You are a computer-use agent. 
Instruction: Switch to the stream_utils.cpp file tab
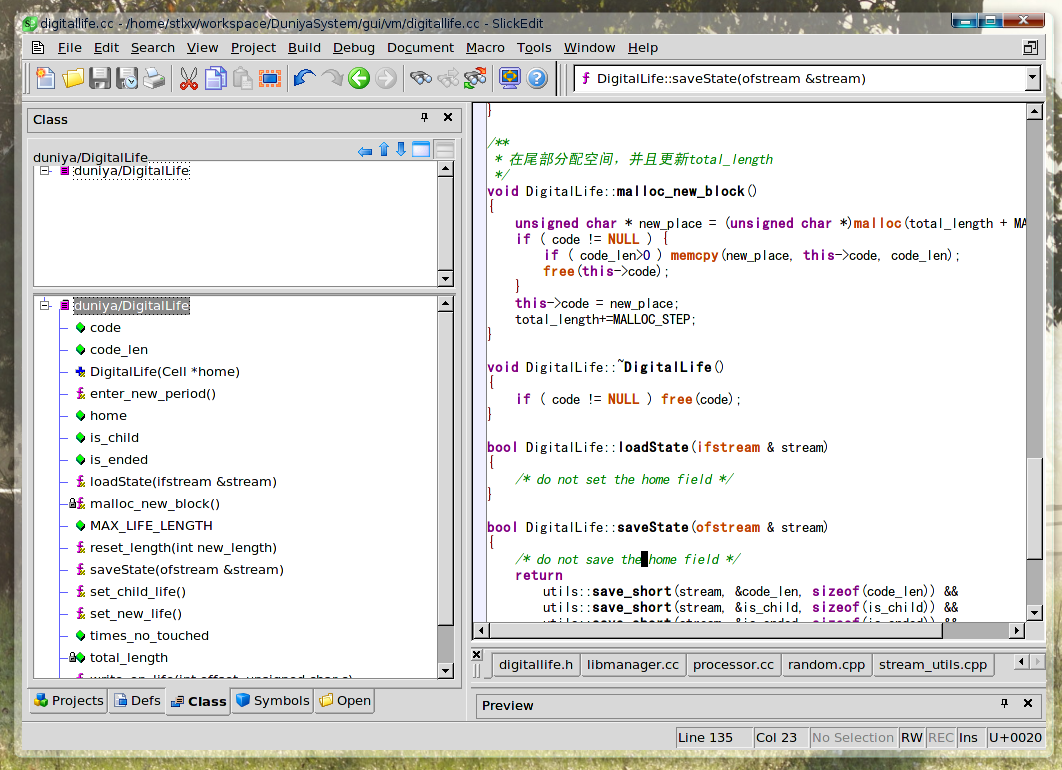click(933, 664)
